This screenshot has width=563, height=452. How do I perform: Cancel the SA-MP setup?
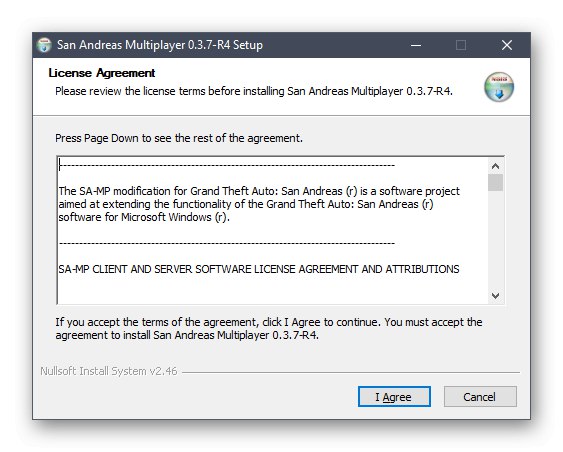coord(480,396)
